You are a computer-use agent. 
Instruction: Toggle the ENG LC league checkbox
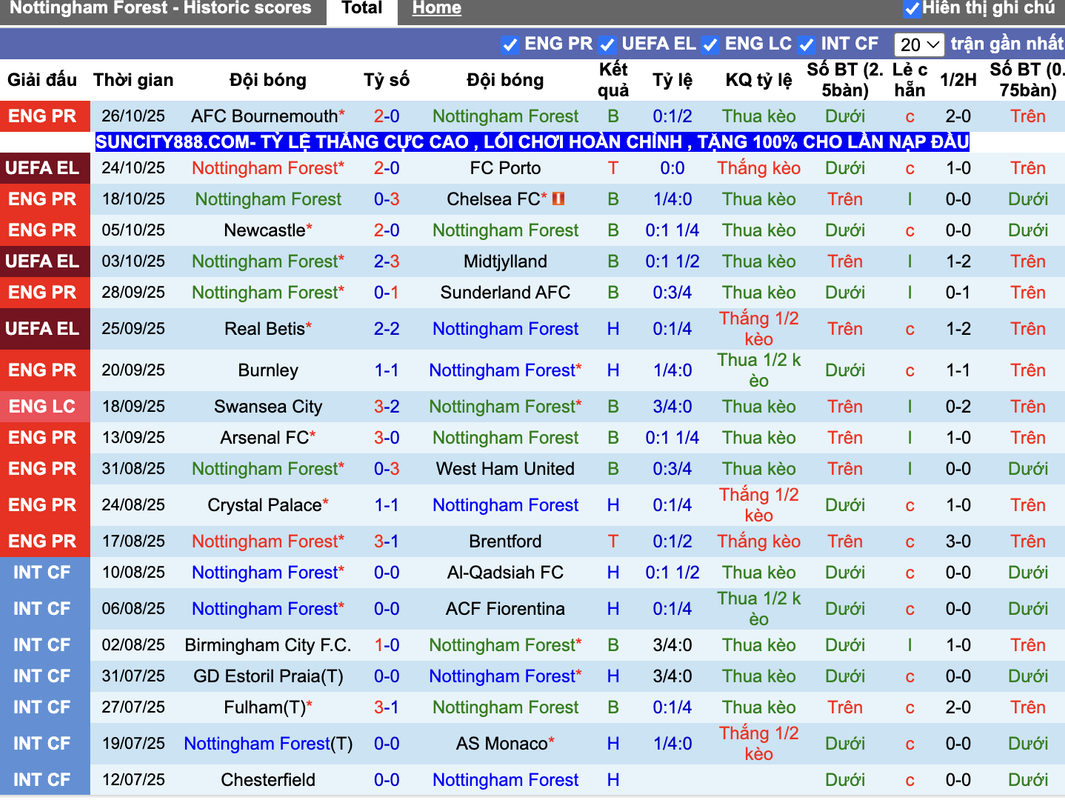[x=710, y=45]
